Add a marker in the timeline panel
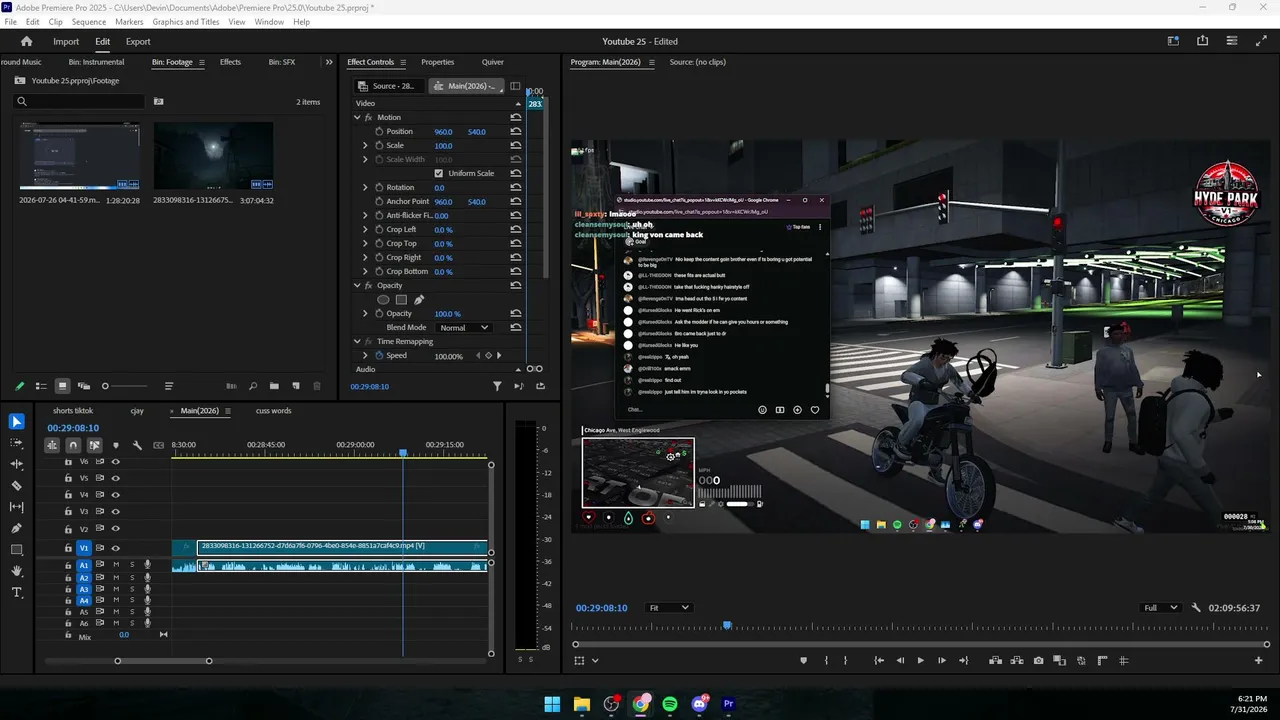1280x720 pixels. coord(116,445)
